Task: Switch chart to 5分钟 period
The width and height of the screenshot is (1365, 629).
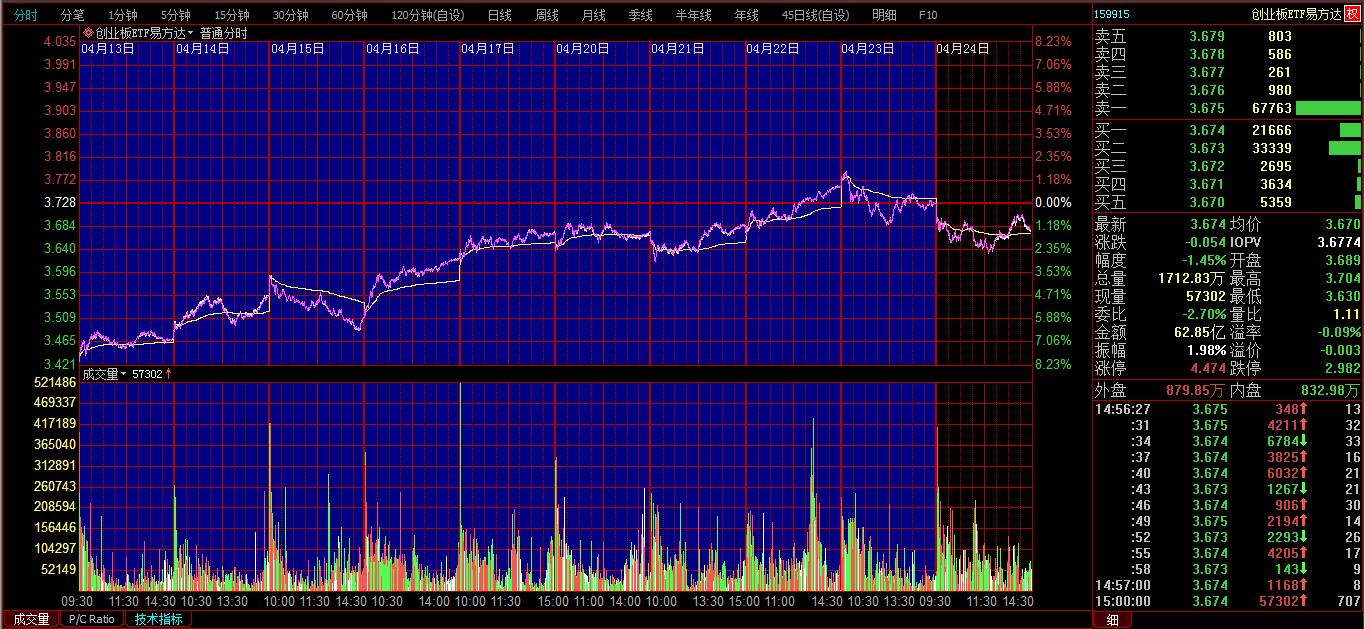Action: point(176,15)
